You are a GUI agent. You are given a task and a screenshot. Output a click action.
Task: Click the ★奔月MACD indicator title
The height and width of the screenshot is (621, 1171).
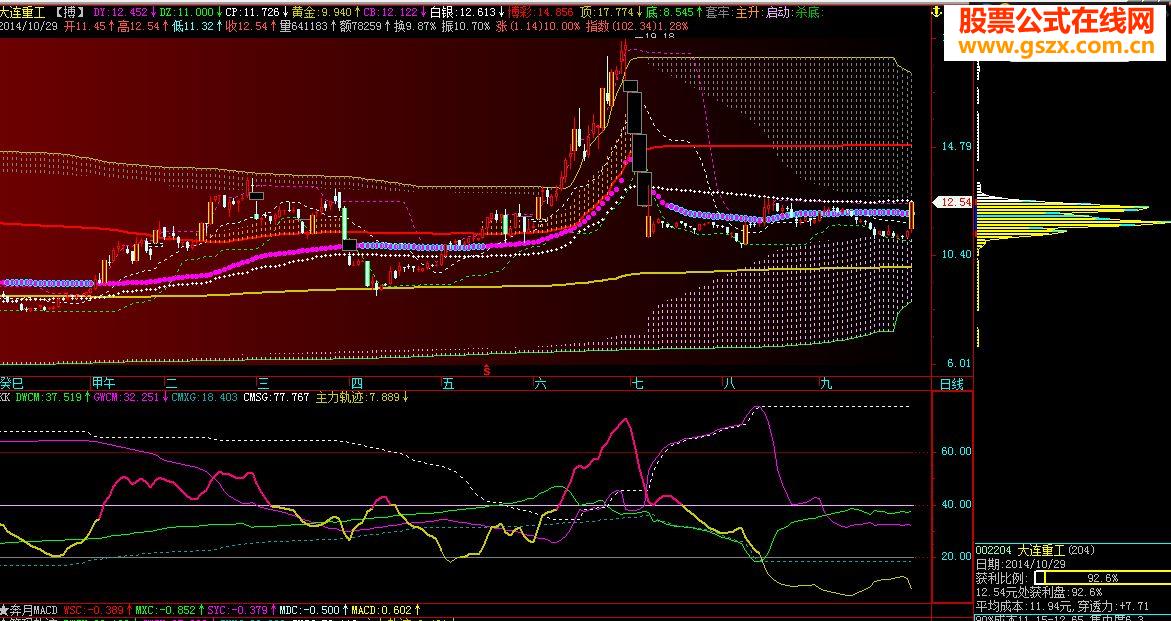(x=29, y=610)
